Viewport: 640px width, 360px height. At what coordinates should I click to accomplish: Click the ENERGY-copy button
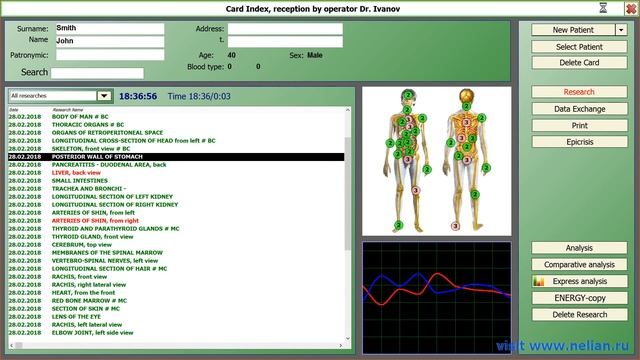tap(579, 298)
